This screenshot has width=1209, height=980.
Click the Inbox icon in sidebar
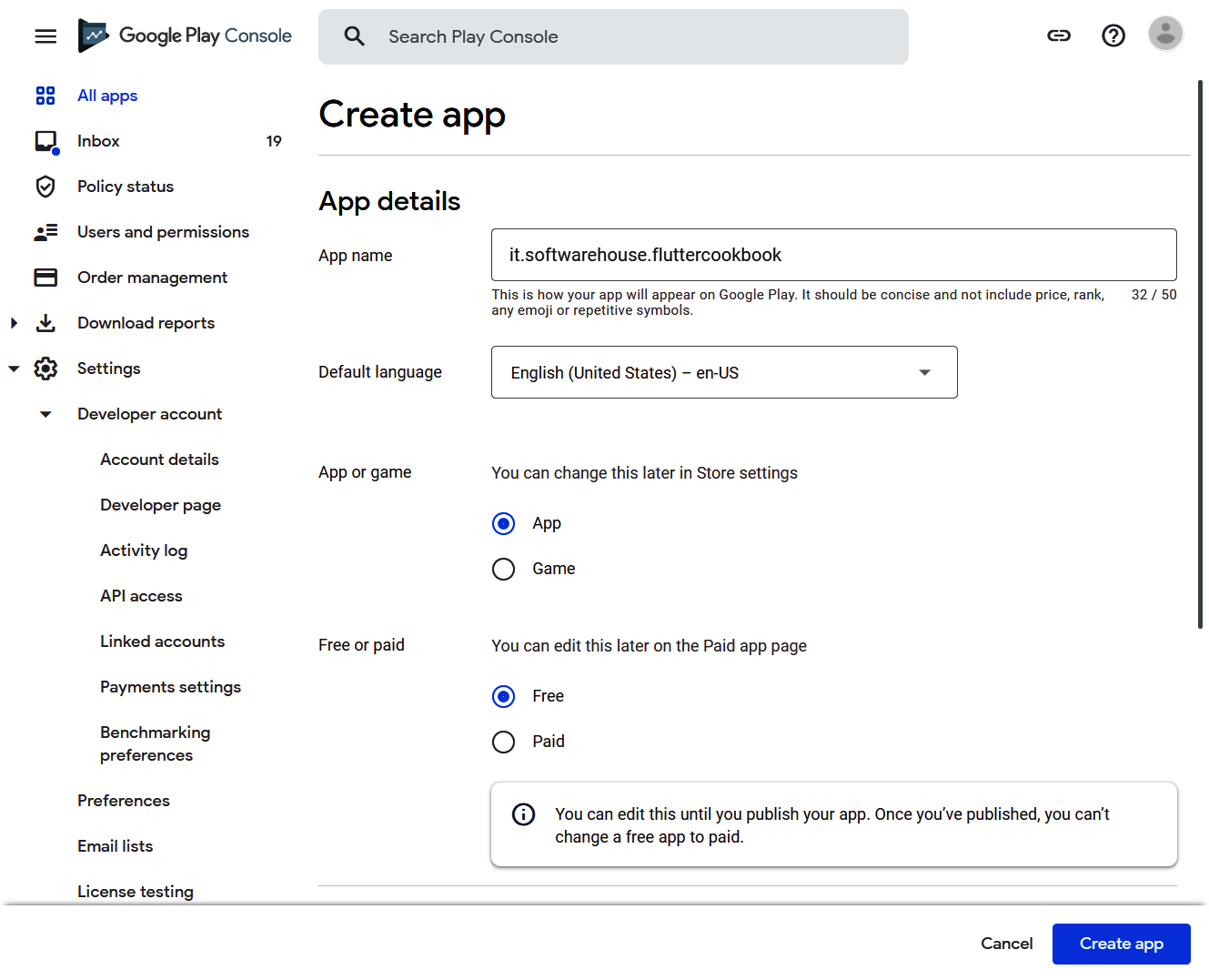45,141
